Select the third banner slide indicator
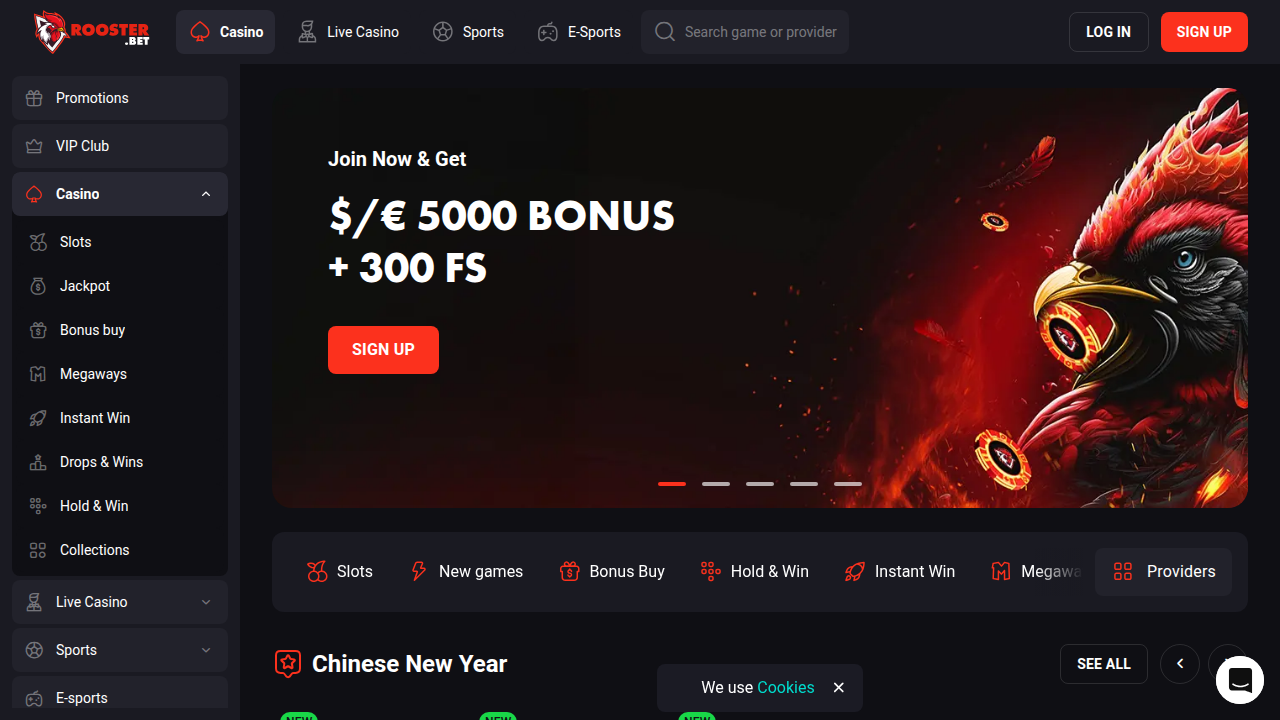1280x720 pixels. coord(760,484)
